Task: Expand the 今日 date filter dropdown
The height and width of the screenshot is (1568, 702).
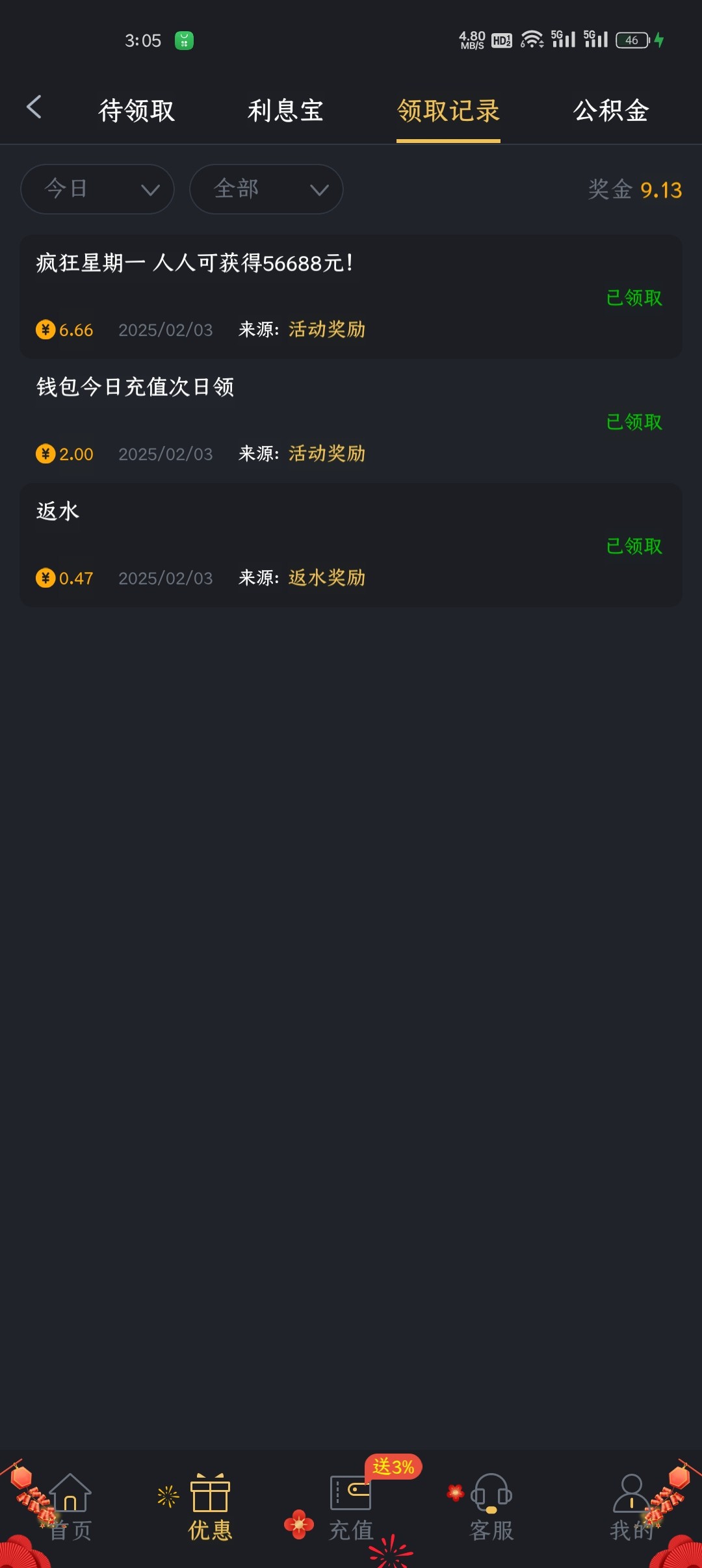Action: click(97, 189)
